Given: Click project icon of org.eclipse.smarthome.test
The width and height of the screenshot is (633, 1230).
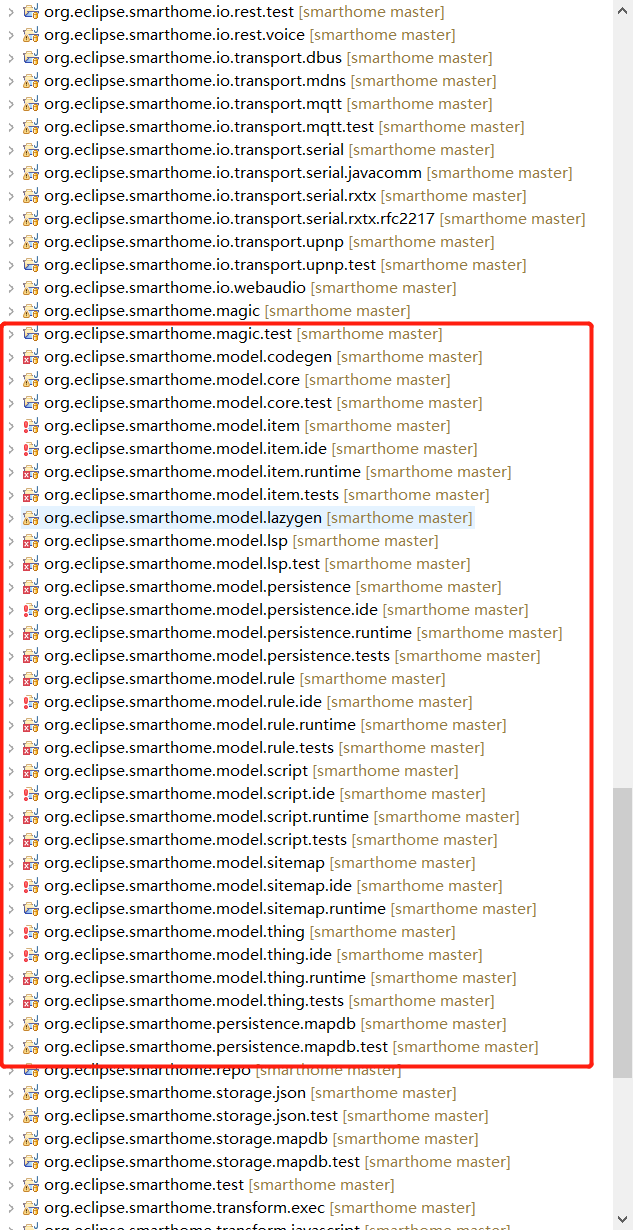Looking at the screenshot, I should pos(31,1185).
